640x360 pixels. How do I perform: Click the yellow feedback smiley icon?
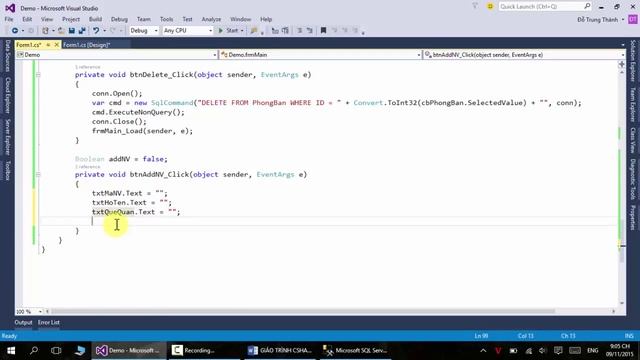click(x=490, y=7)
